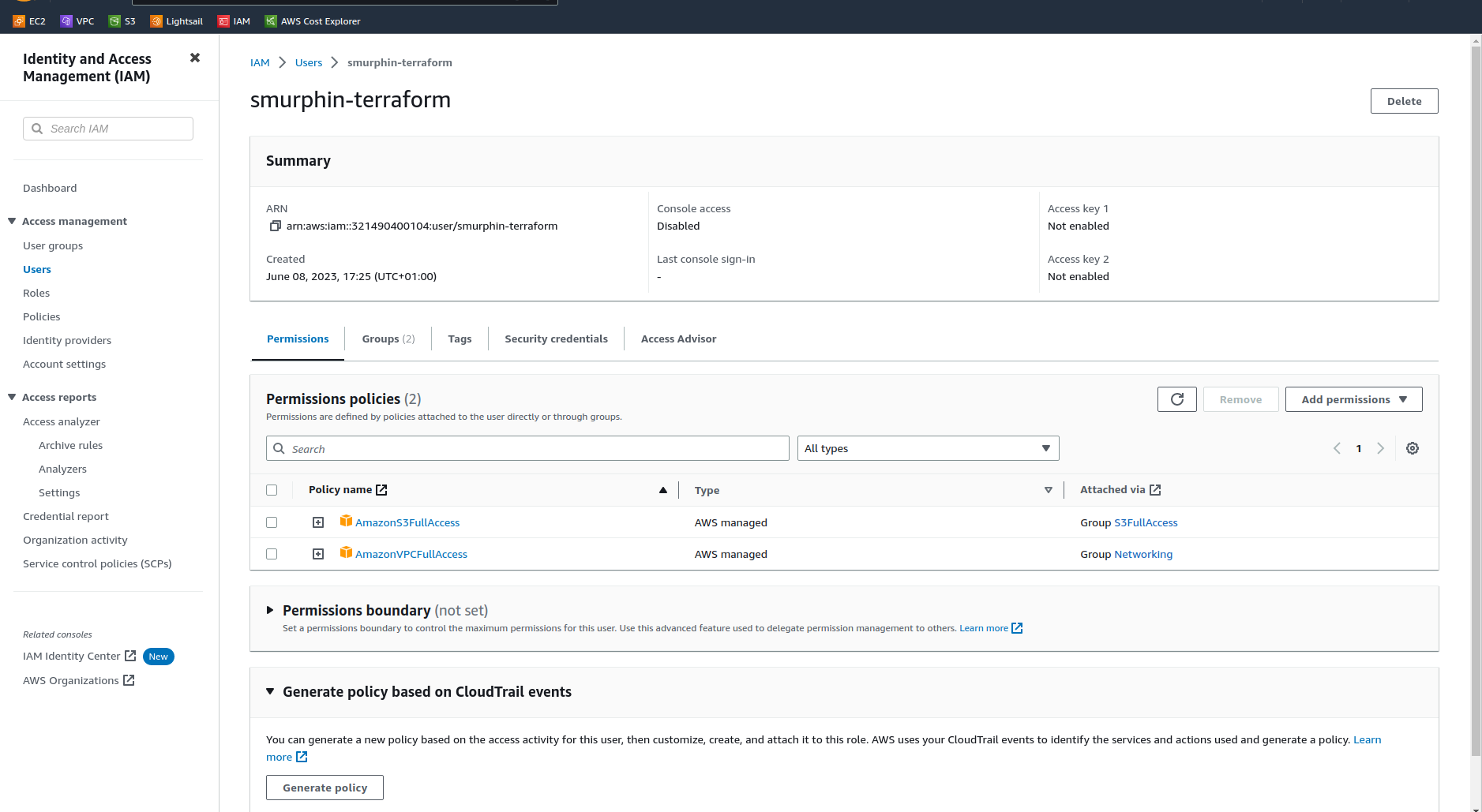Open Lightsail service shortcut icon

156,21
